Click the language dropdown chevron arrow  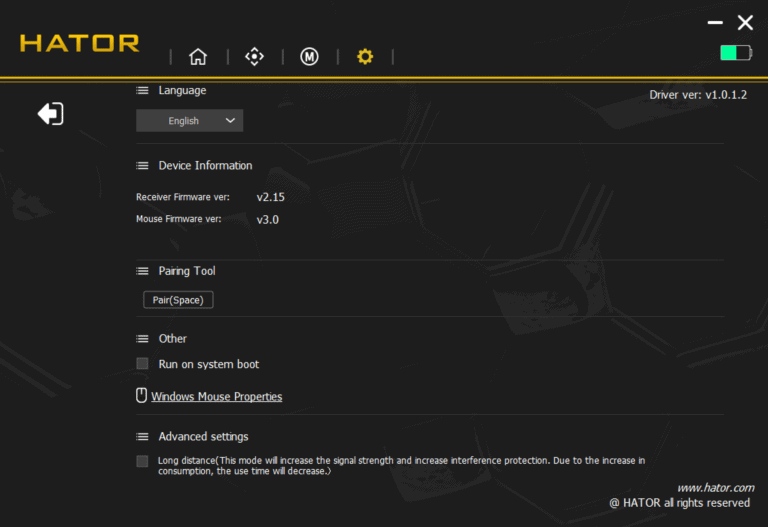[230, 120]
